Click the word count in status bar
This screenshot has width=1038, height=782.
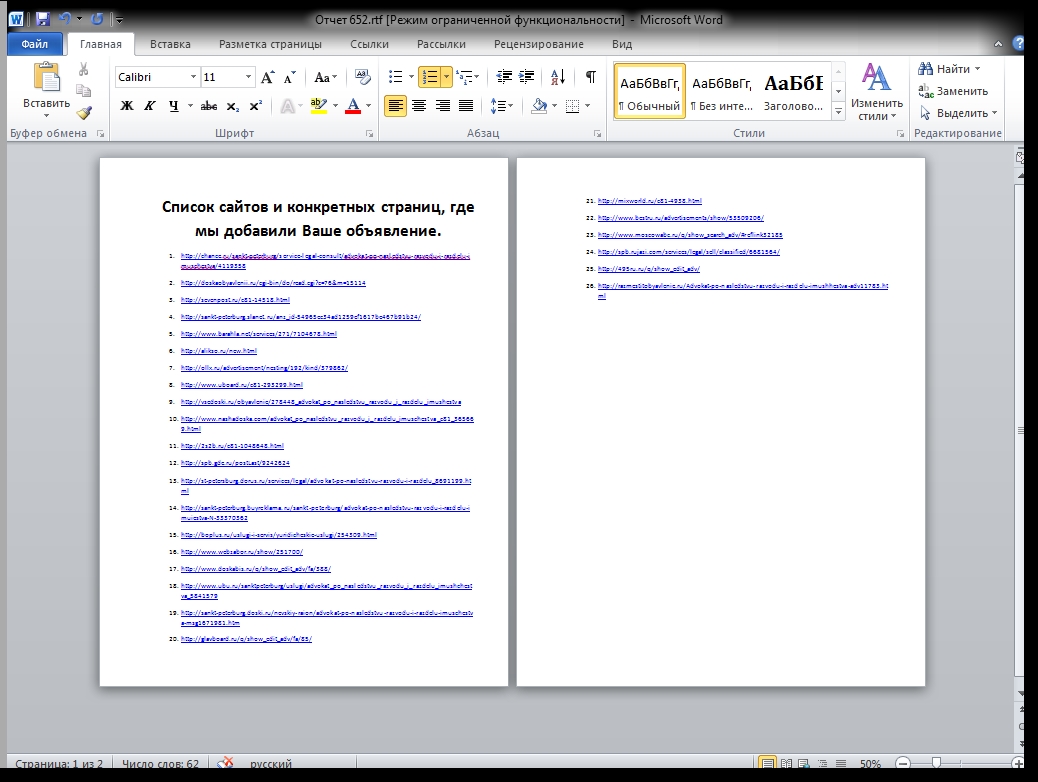pos(160,764)
